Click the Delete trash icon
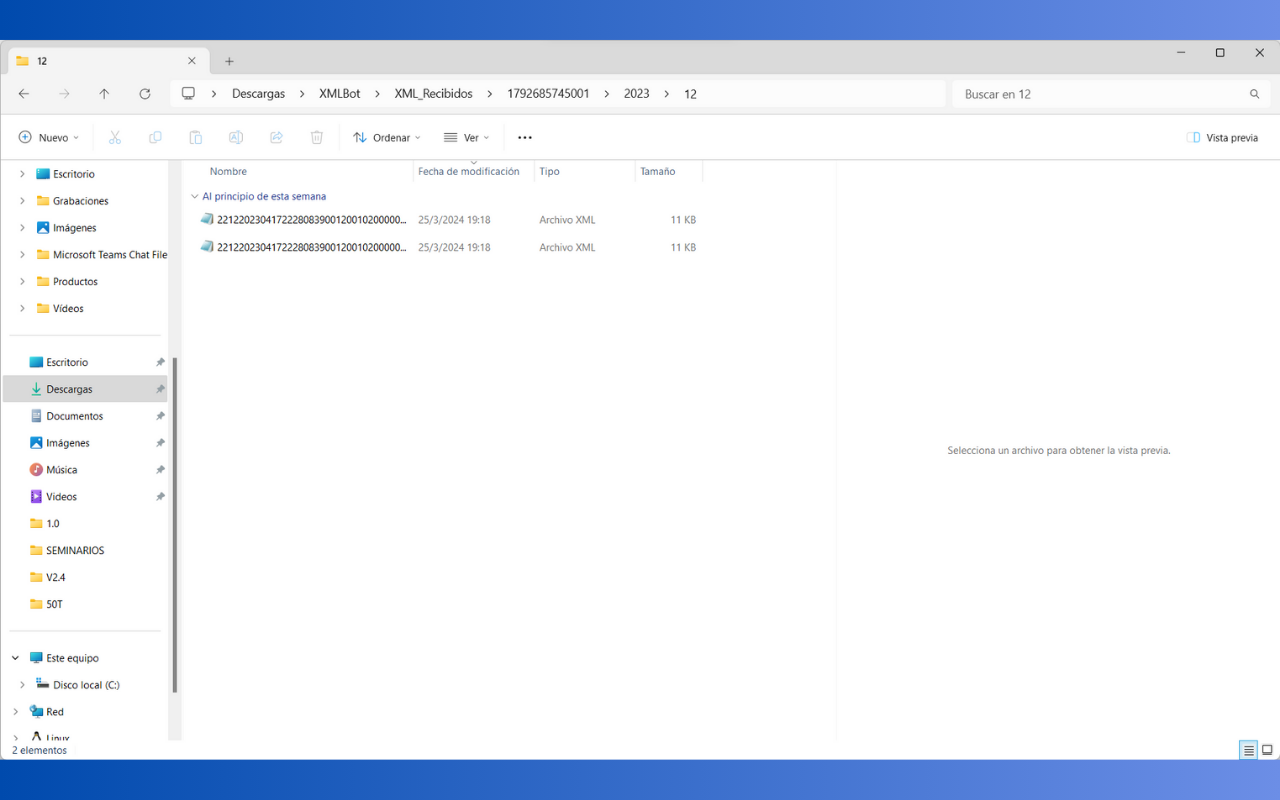Screen dimensions: 1280x800 coord(317,137)
